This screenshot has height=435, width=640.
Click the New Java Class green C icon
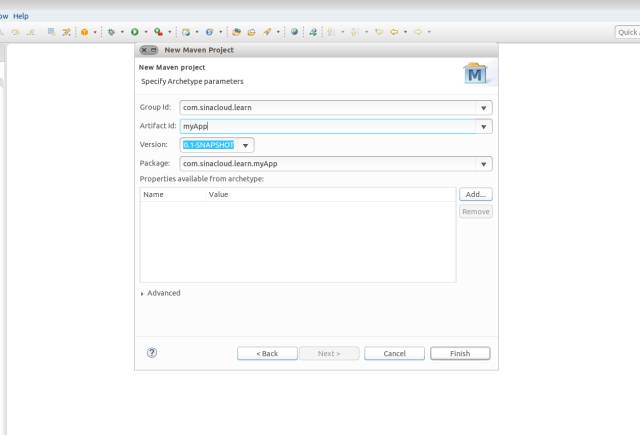click(209, 32)
